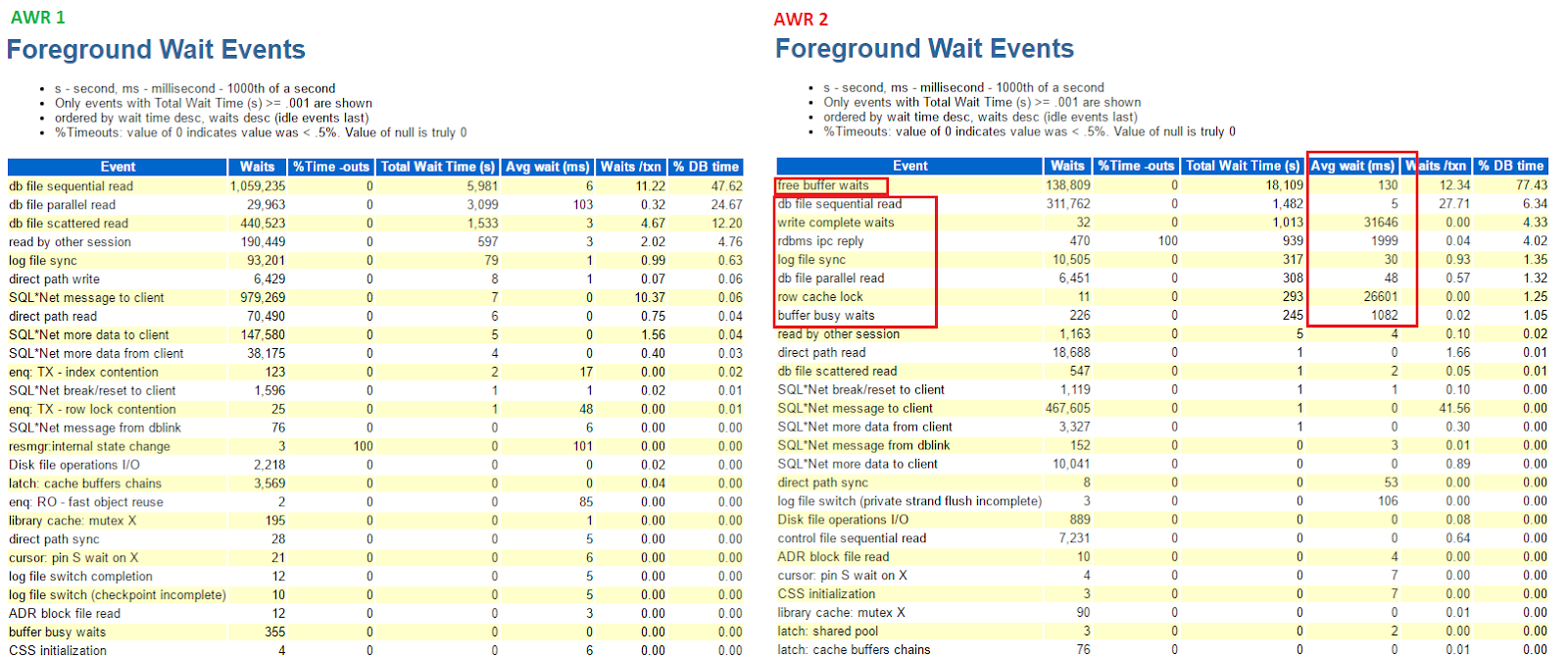Click 'db file scattered read' in AWR 1 table
This screenshot has width=1568, height=658.
pos(69,224)
